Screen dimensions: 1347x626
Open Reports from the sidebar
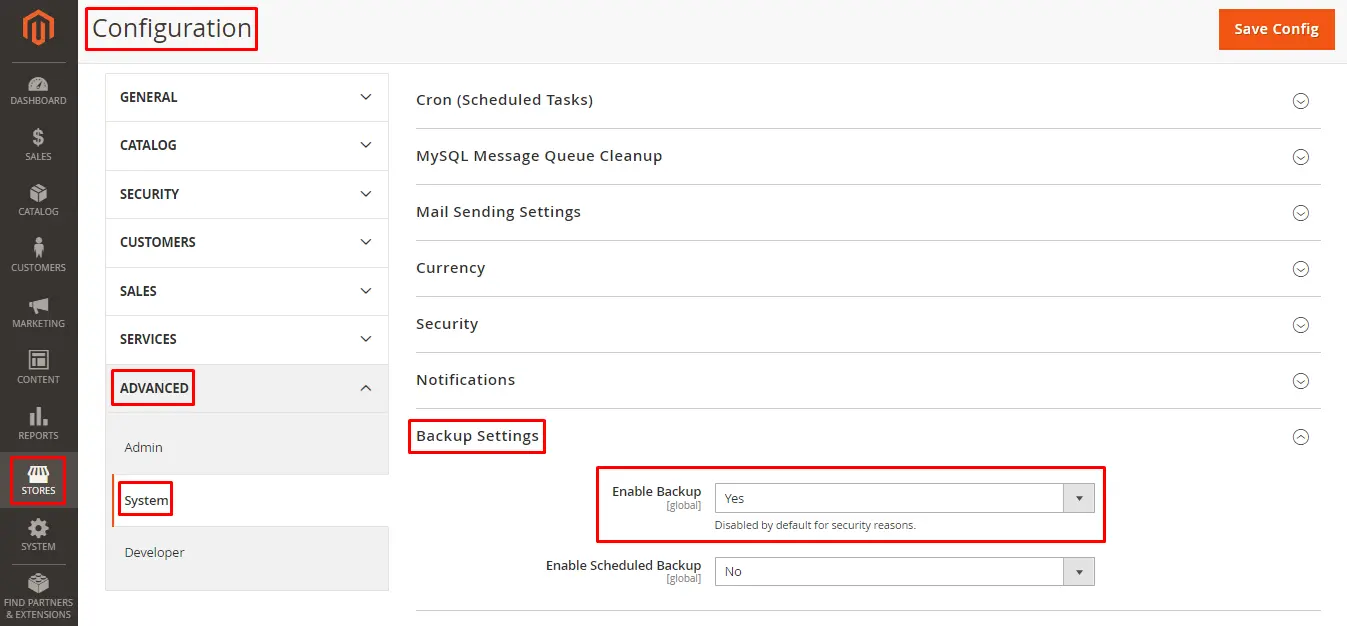point(38,422)
